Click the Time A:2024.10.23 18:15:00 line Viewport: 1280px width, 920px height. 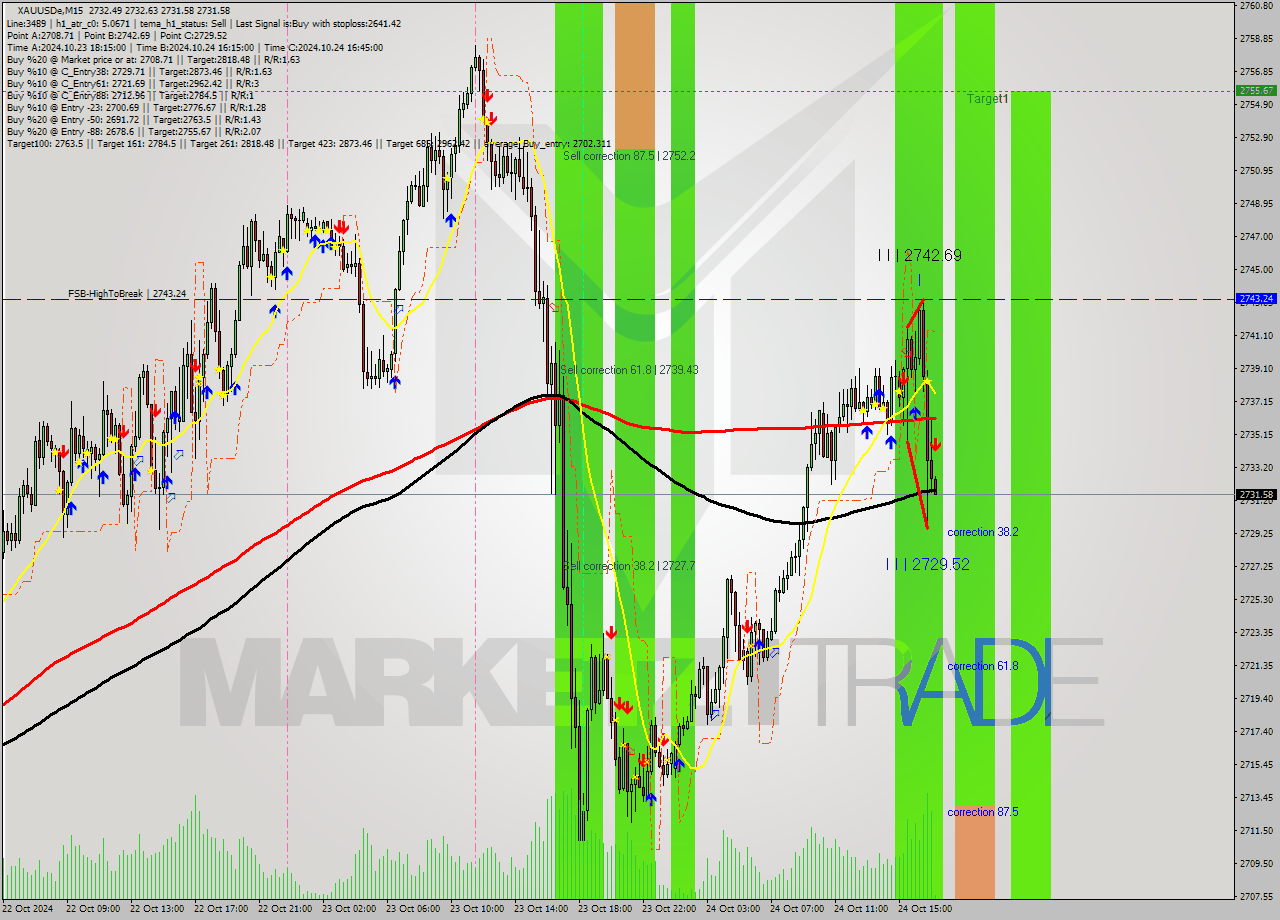coord(66,47)
